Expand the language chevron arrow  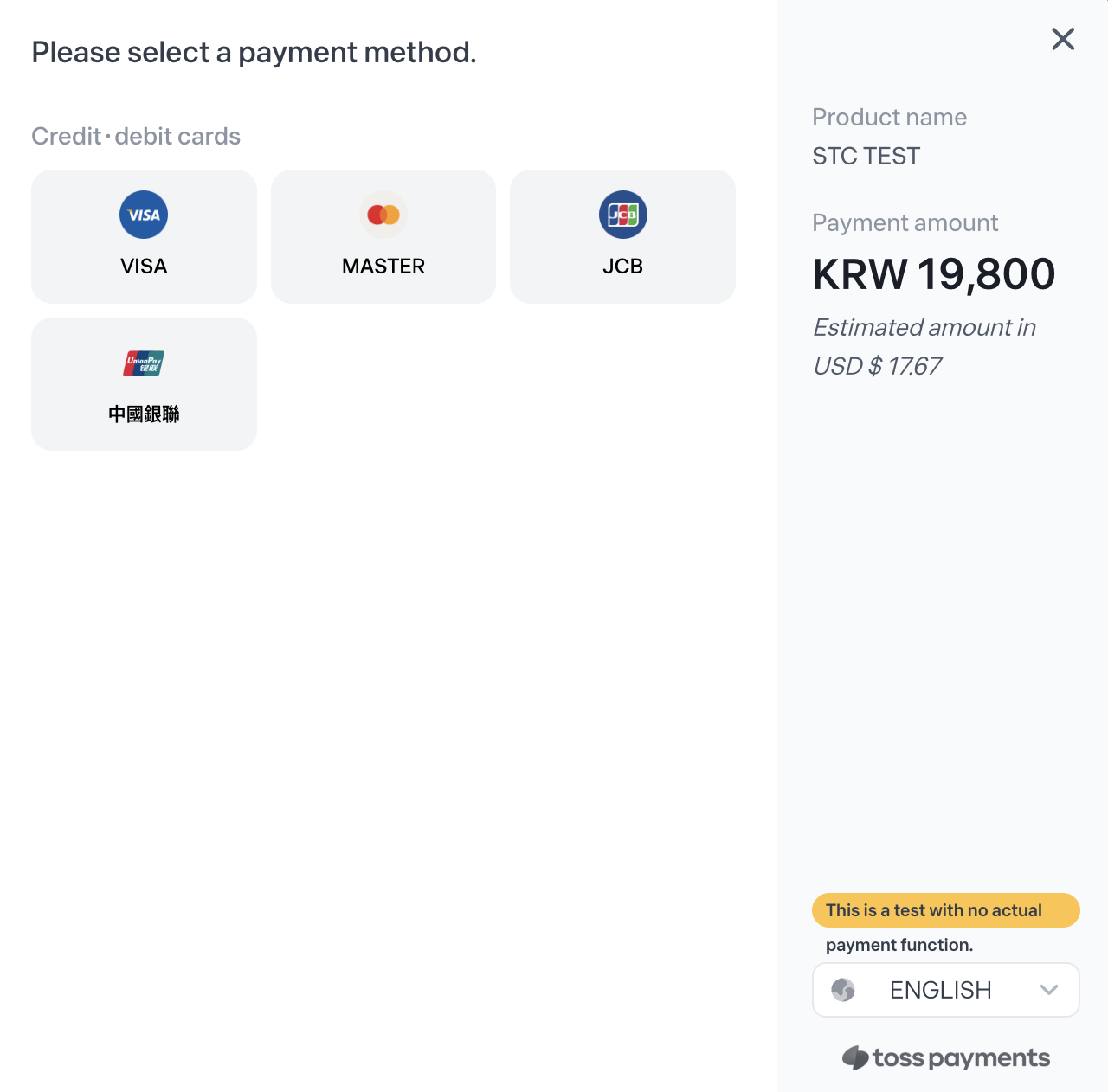tap(1049, 990)
